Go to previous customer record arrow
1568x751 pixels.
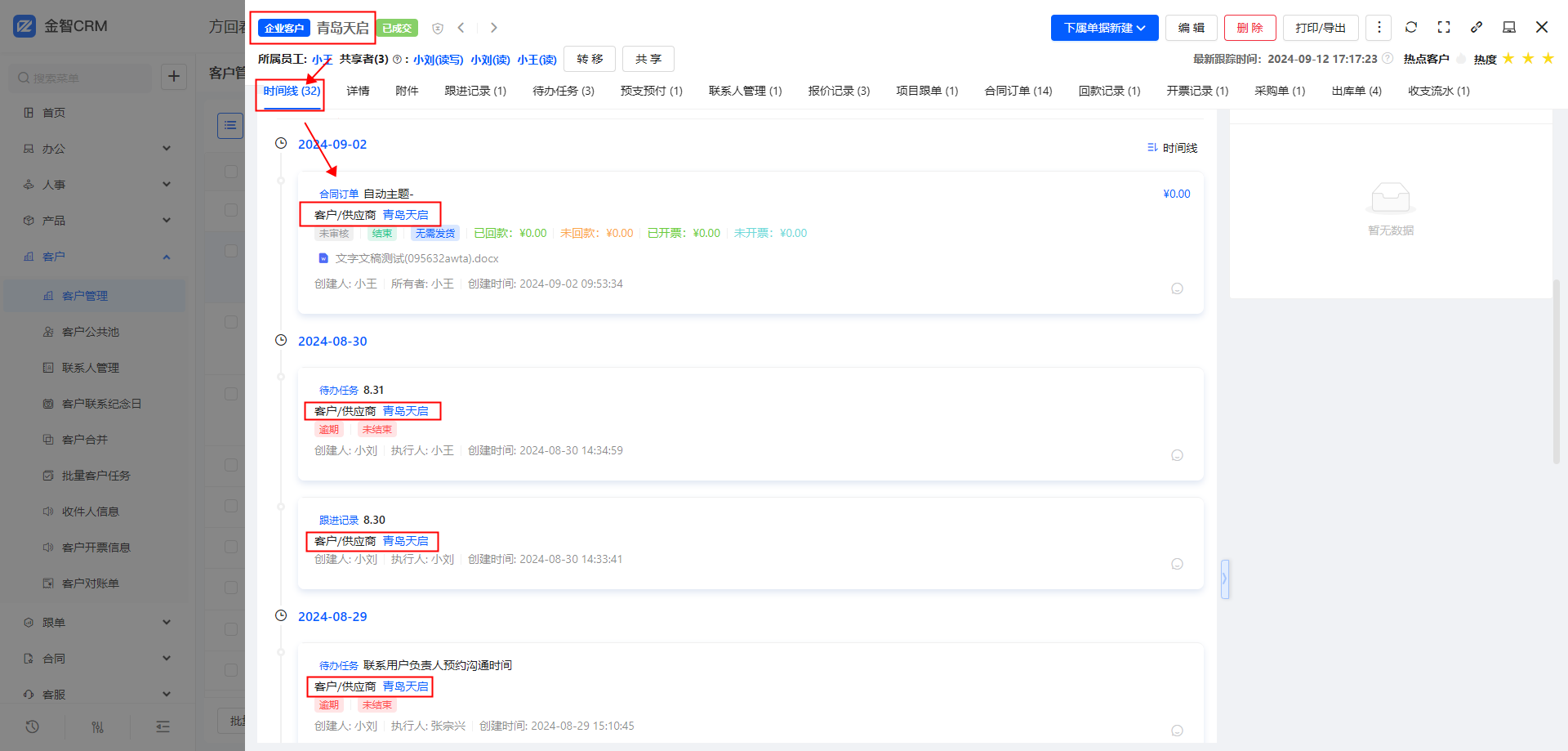pos(461,28)
